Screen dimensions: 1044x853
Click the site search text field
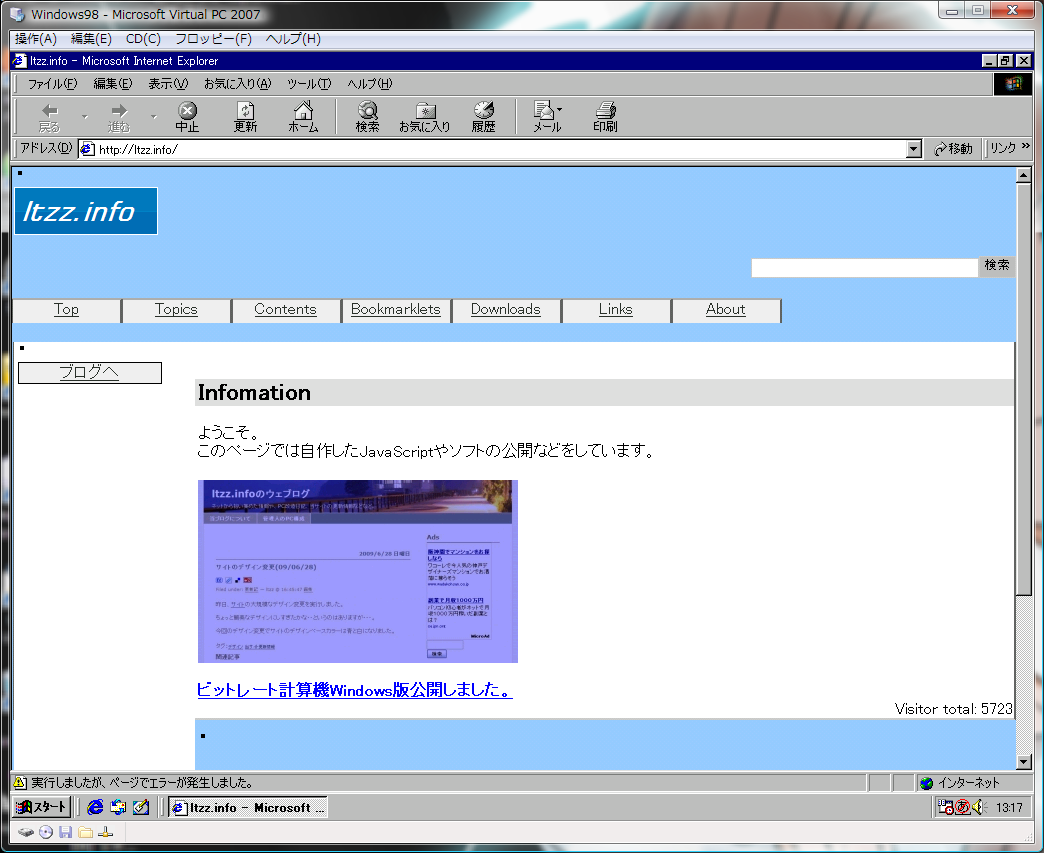[x=864, y=268]
